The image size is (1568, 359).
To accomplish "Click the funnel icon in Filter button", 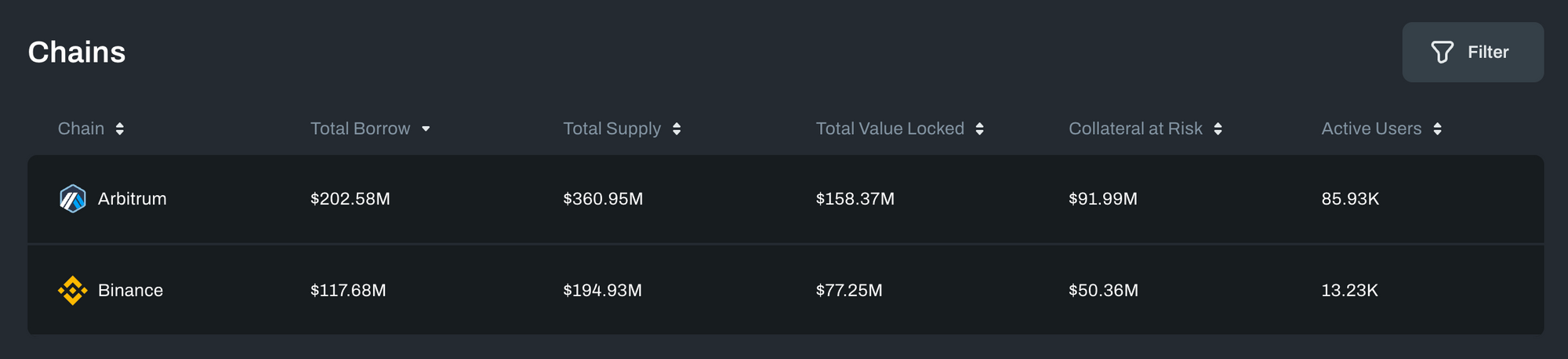I will tap(1442, 53).
